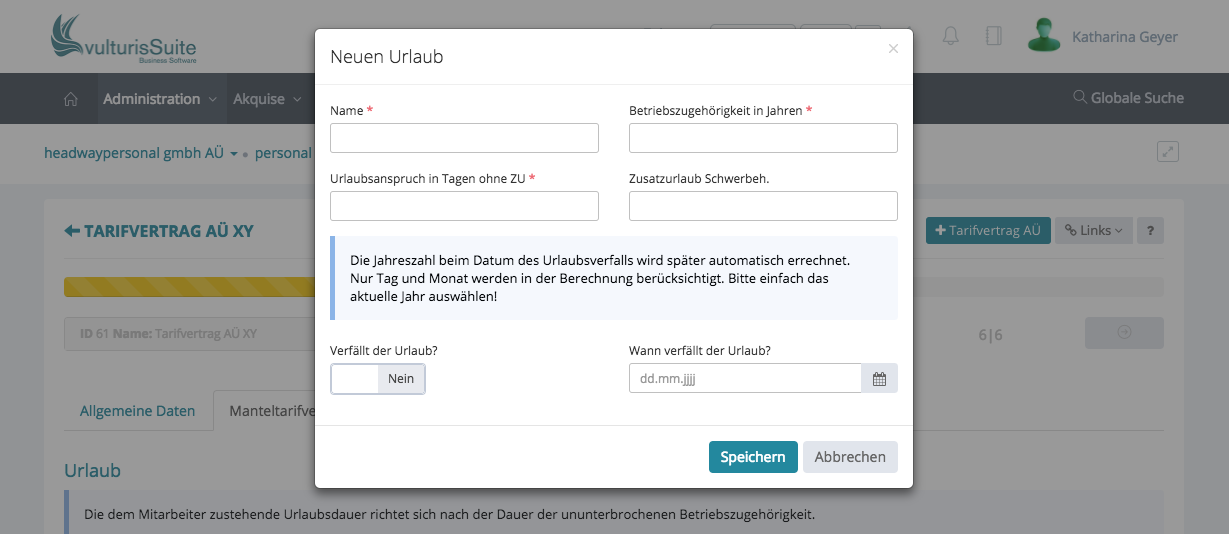1229x534 pixels.
Task: Click the question mark help button
Action: point(1150,231)
